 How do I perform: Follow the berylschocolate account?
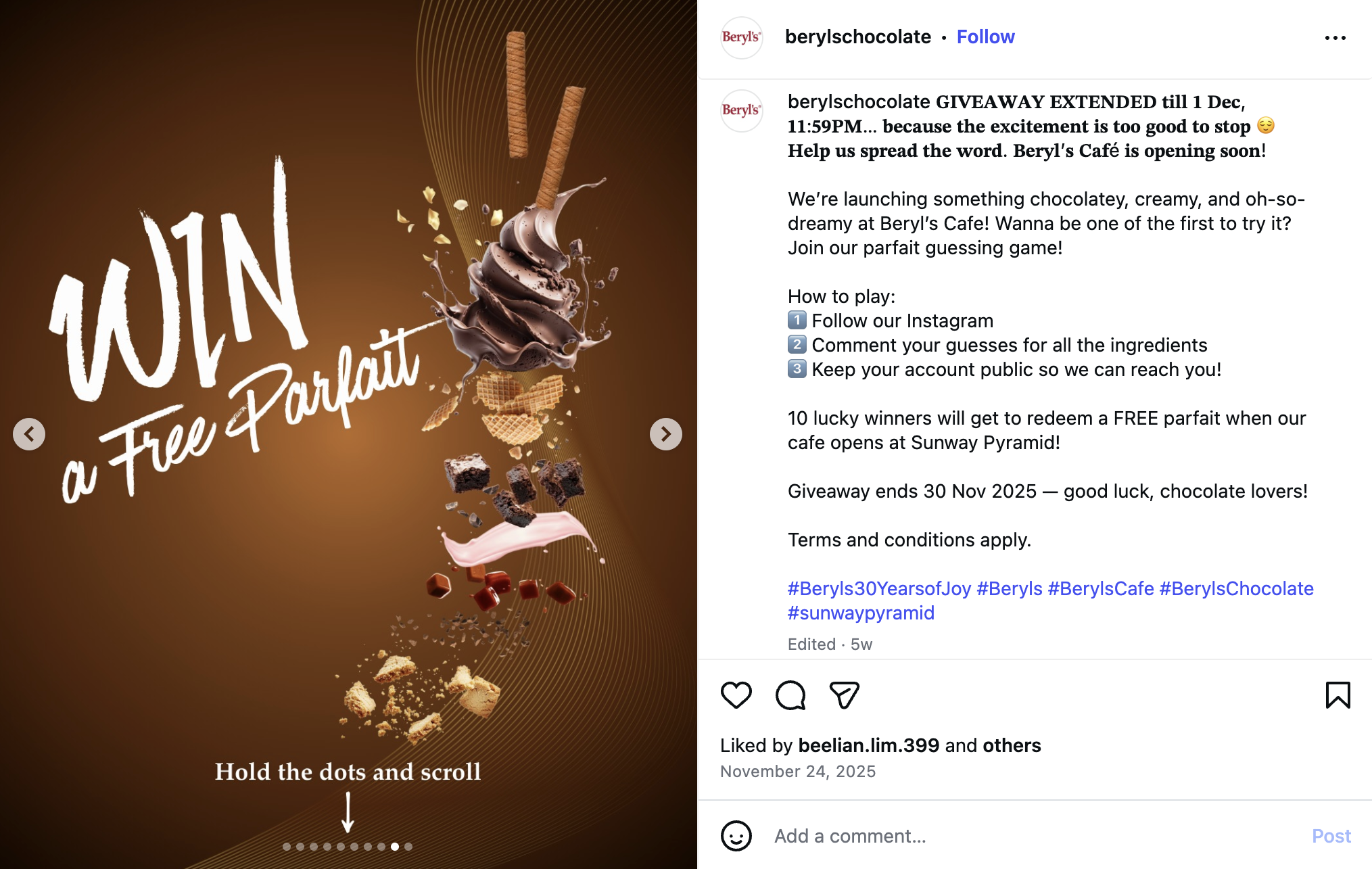[985, 37]
